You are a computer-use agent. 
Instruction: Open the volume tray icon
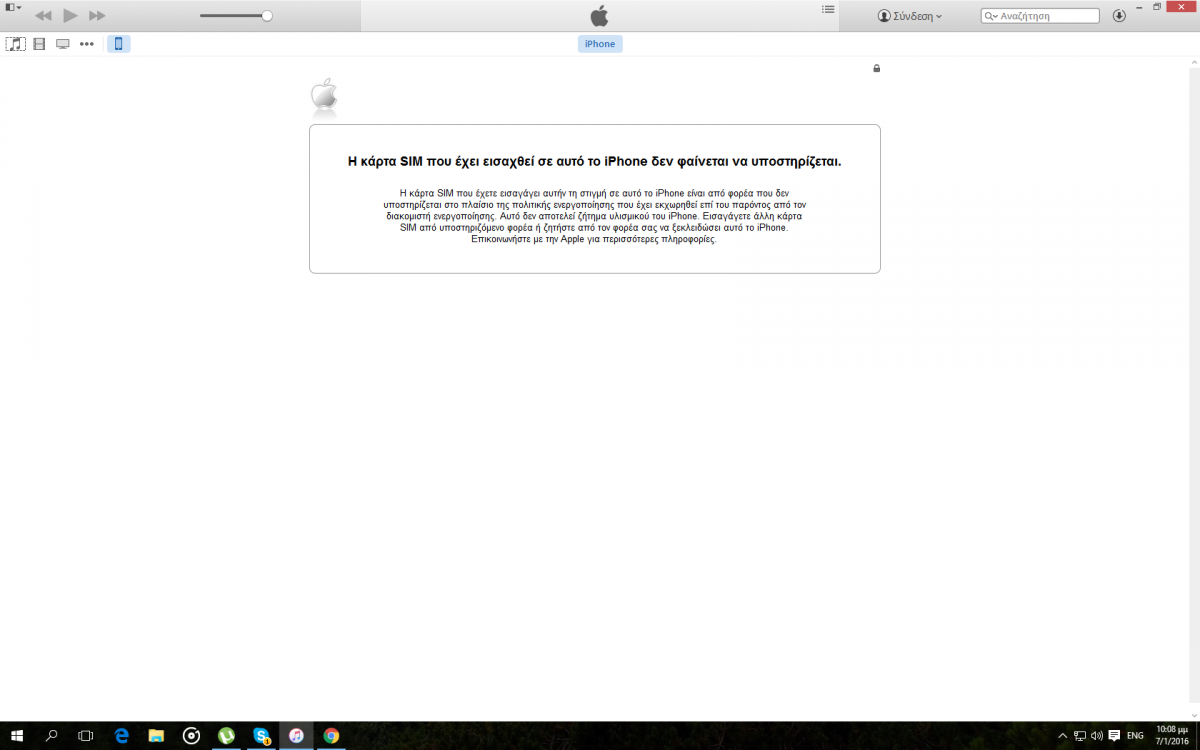[x=1097, y=736]
